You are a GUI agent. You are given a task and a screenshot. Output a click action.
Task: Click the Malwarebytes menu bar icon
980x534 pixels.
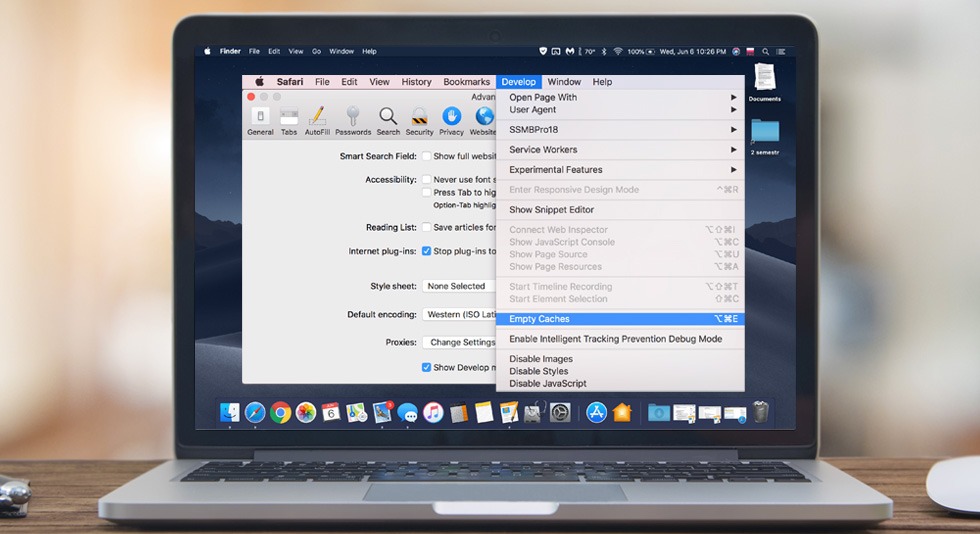tap(569, 51)
